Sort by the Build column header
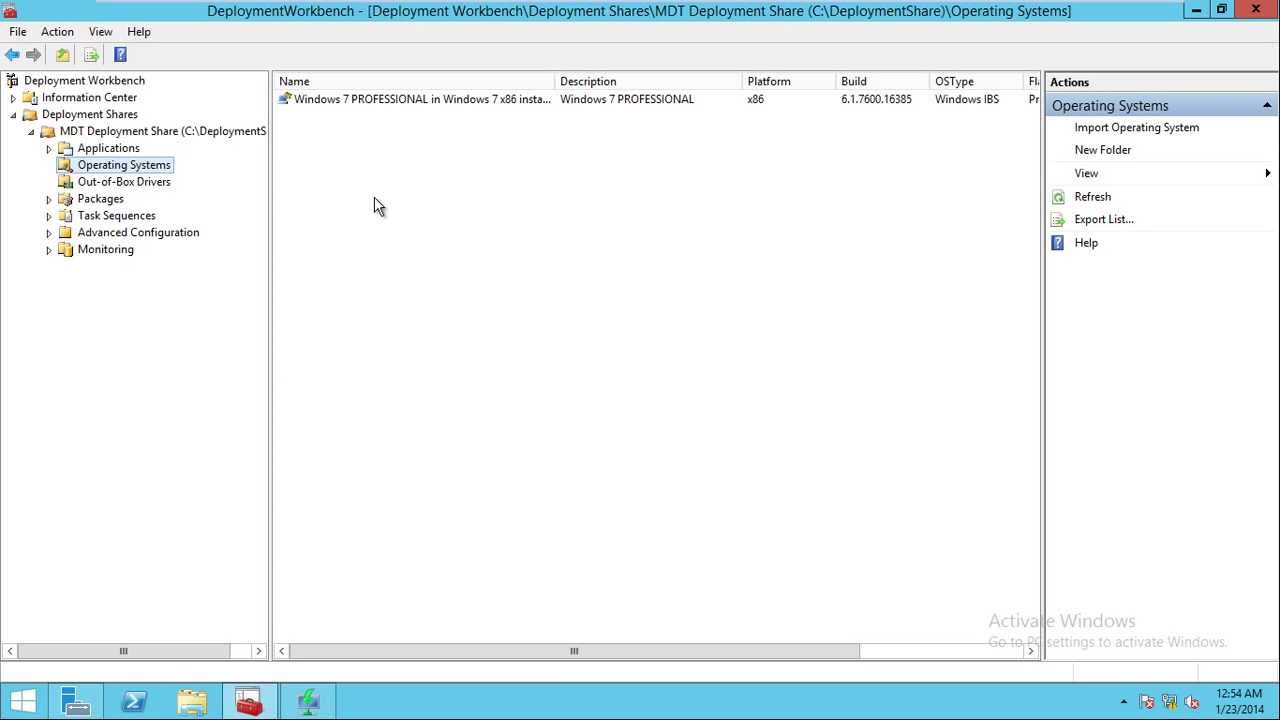The width and height of the screenshot is (1280, 720). (883, 82)
